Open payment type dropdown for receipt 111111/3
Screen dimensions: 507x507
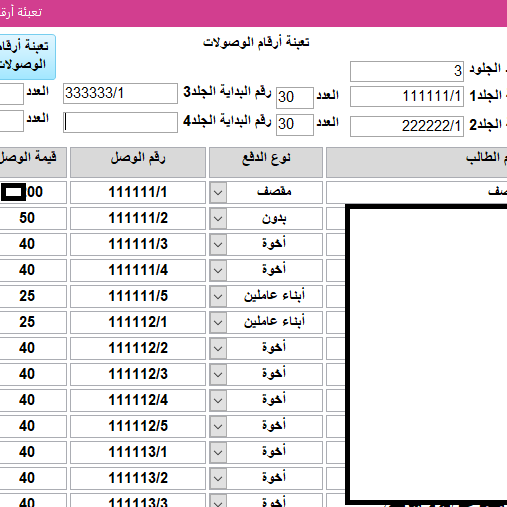218,244
